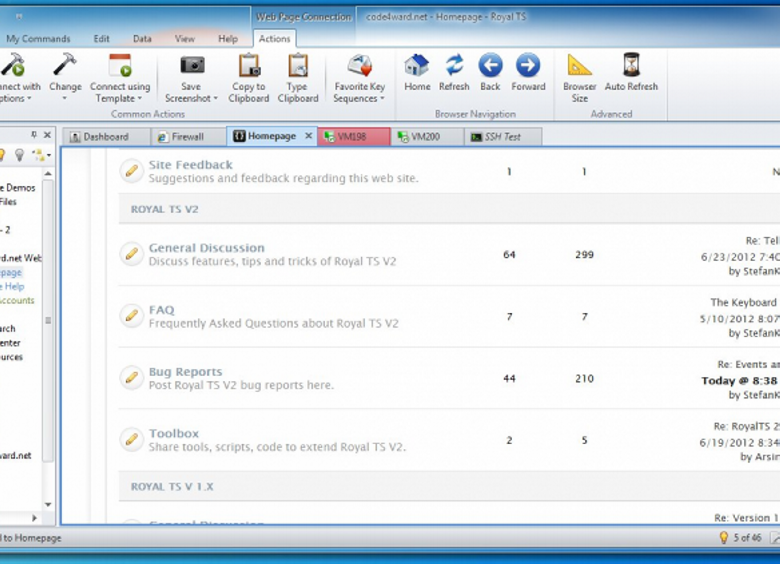Close the navigation side panel

point(47,135)
